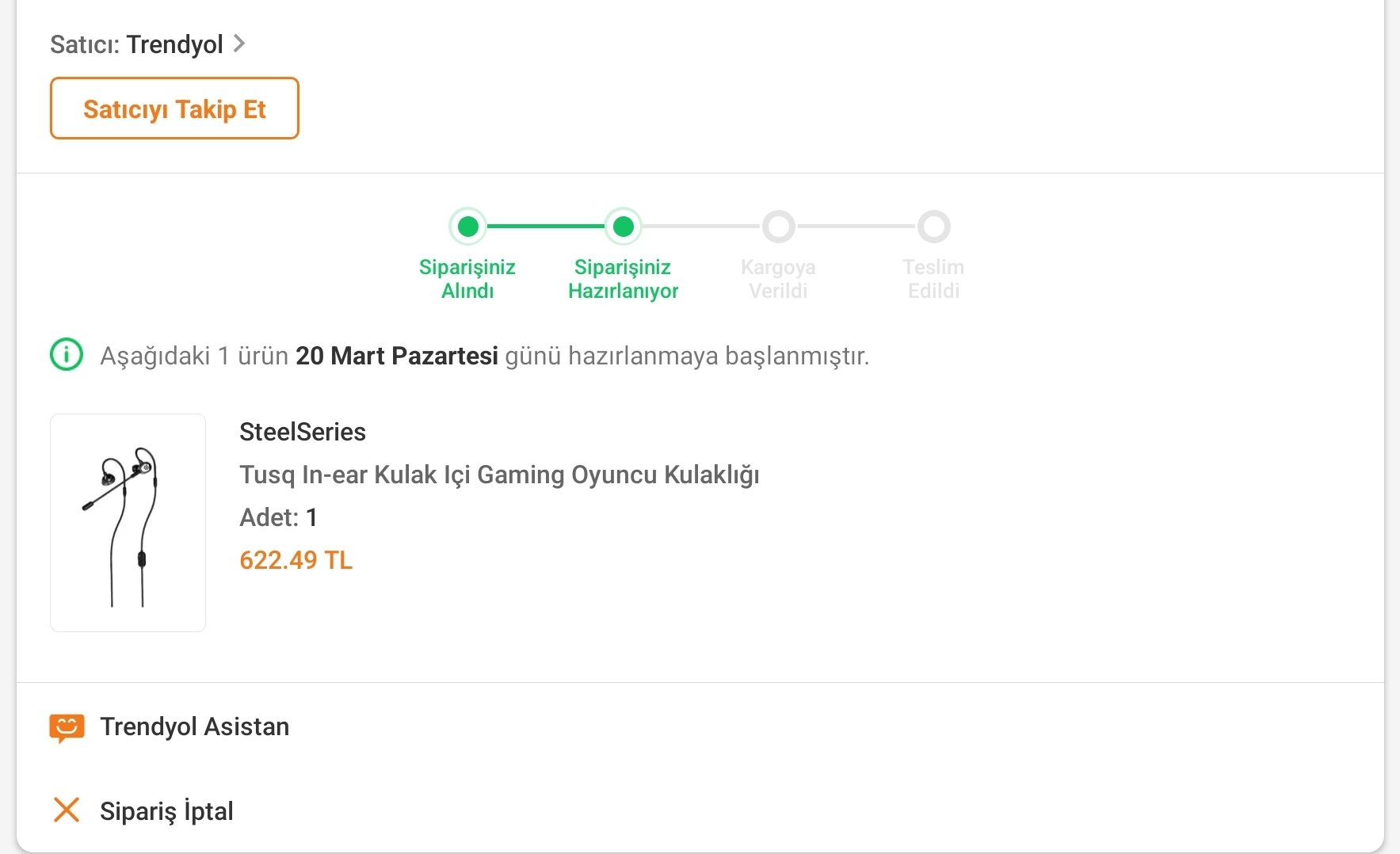Click the Siparişiniz Hazırlanıyor step marker

pos(624,227)
